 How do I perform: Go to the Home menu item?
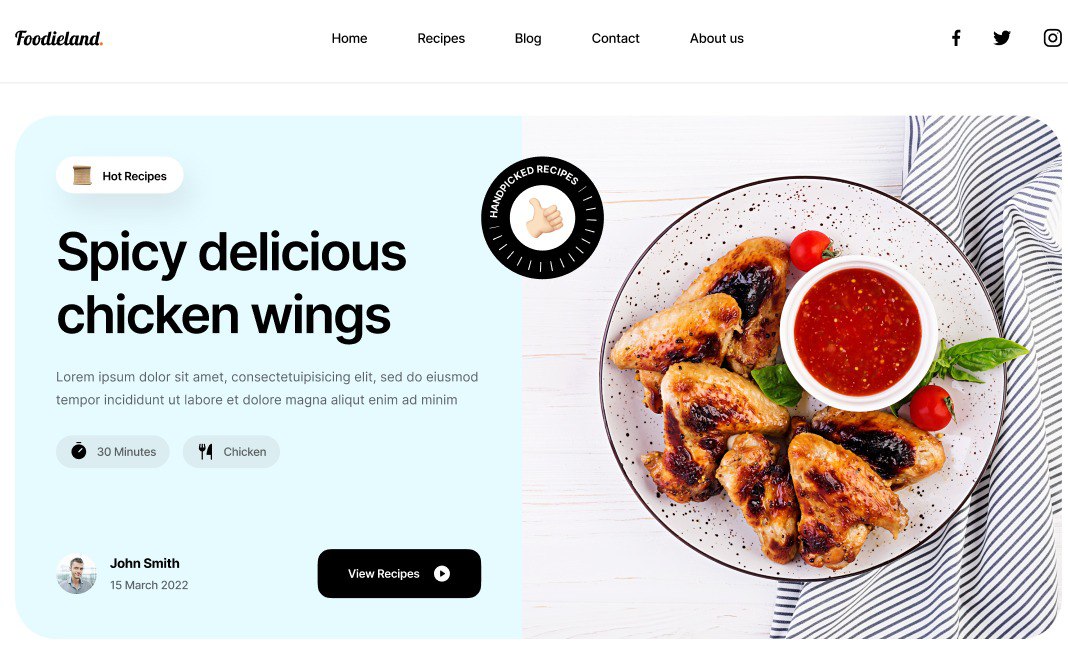[x=349, y=39]
